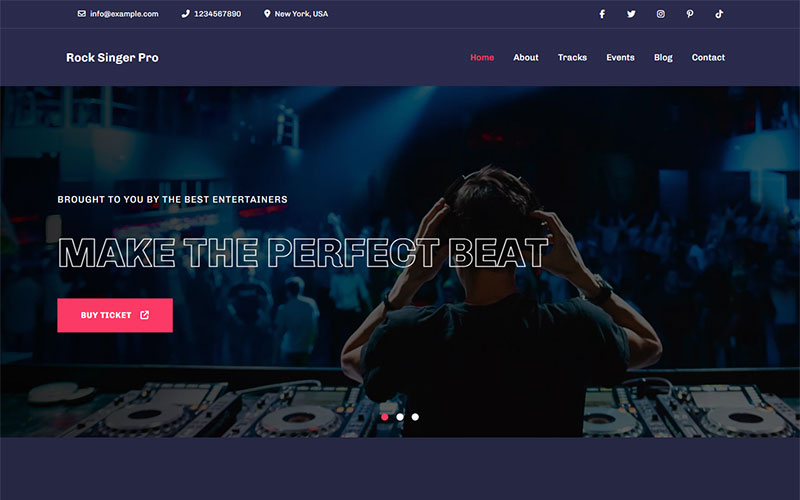The image size is (800, 500).
Task: Open the Twitter social icon
Action: (x=631, y=14)
